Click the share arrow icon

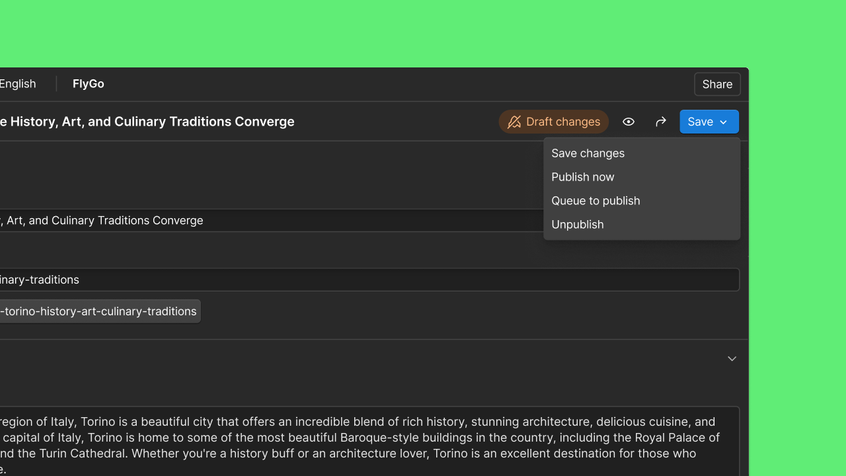click(x=660, y=122)
